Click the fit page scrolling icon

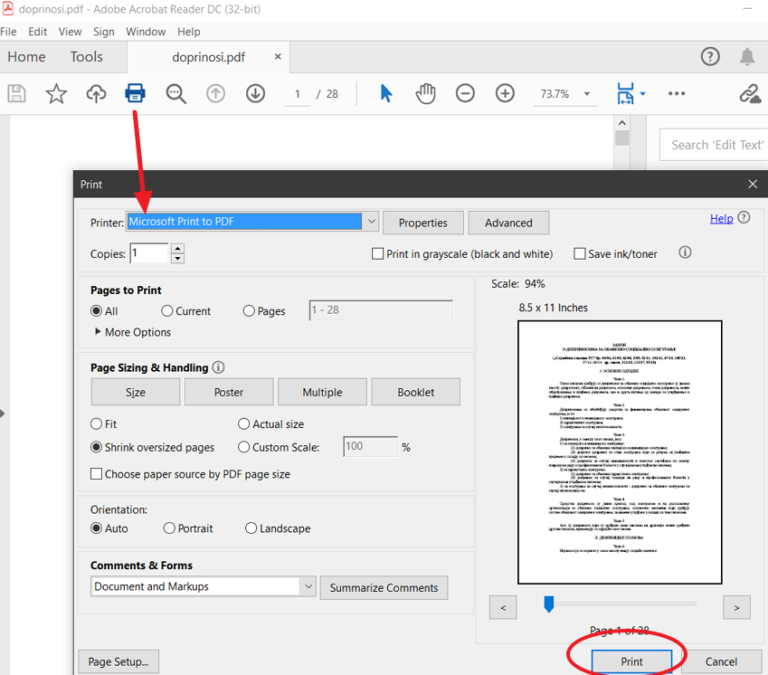click(x=625, y=93)
